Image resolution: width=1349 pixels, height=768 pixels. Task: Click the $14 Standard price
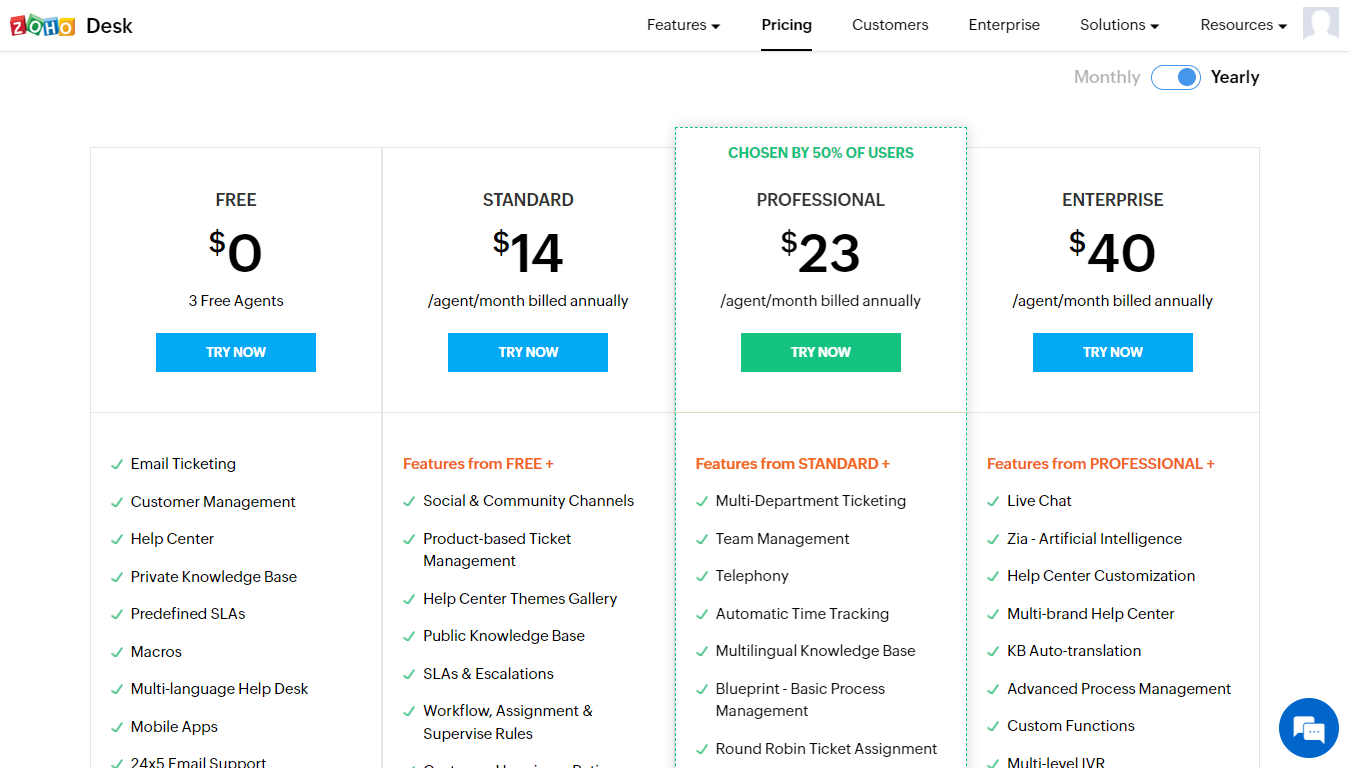pos(528,252)
